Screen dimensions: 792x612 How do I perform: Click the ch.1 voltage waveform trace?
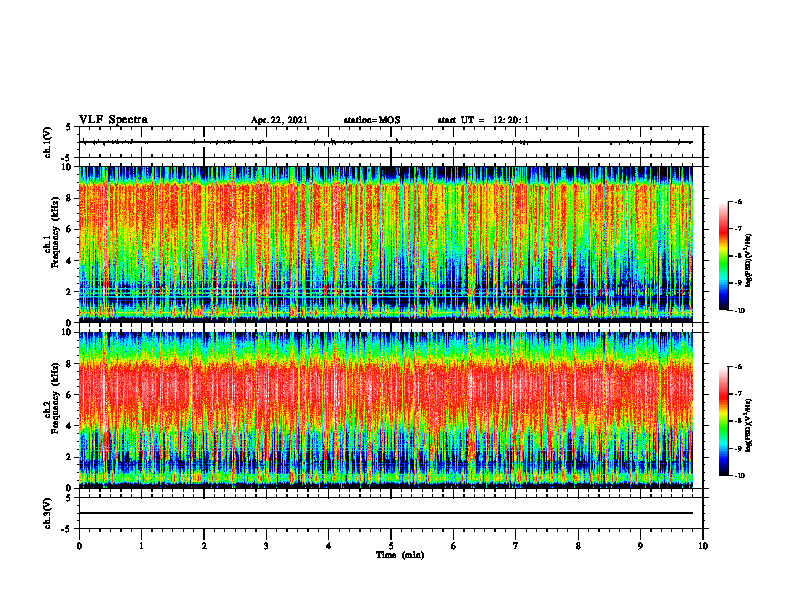pos(386,142)
